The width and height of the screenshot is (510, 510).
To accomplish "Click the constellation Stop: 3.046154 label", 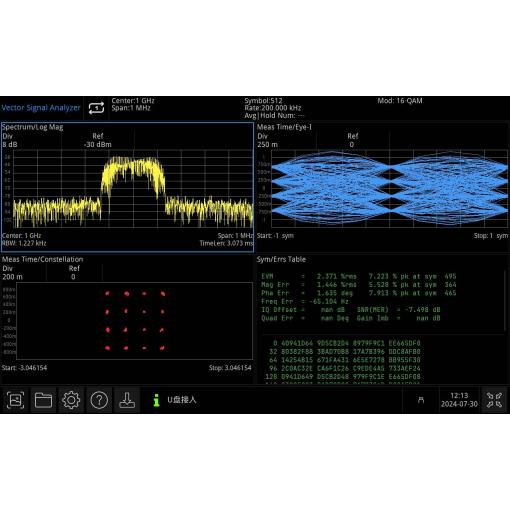I will (x=230, y=368).
